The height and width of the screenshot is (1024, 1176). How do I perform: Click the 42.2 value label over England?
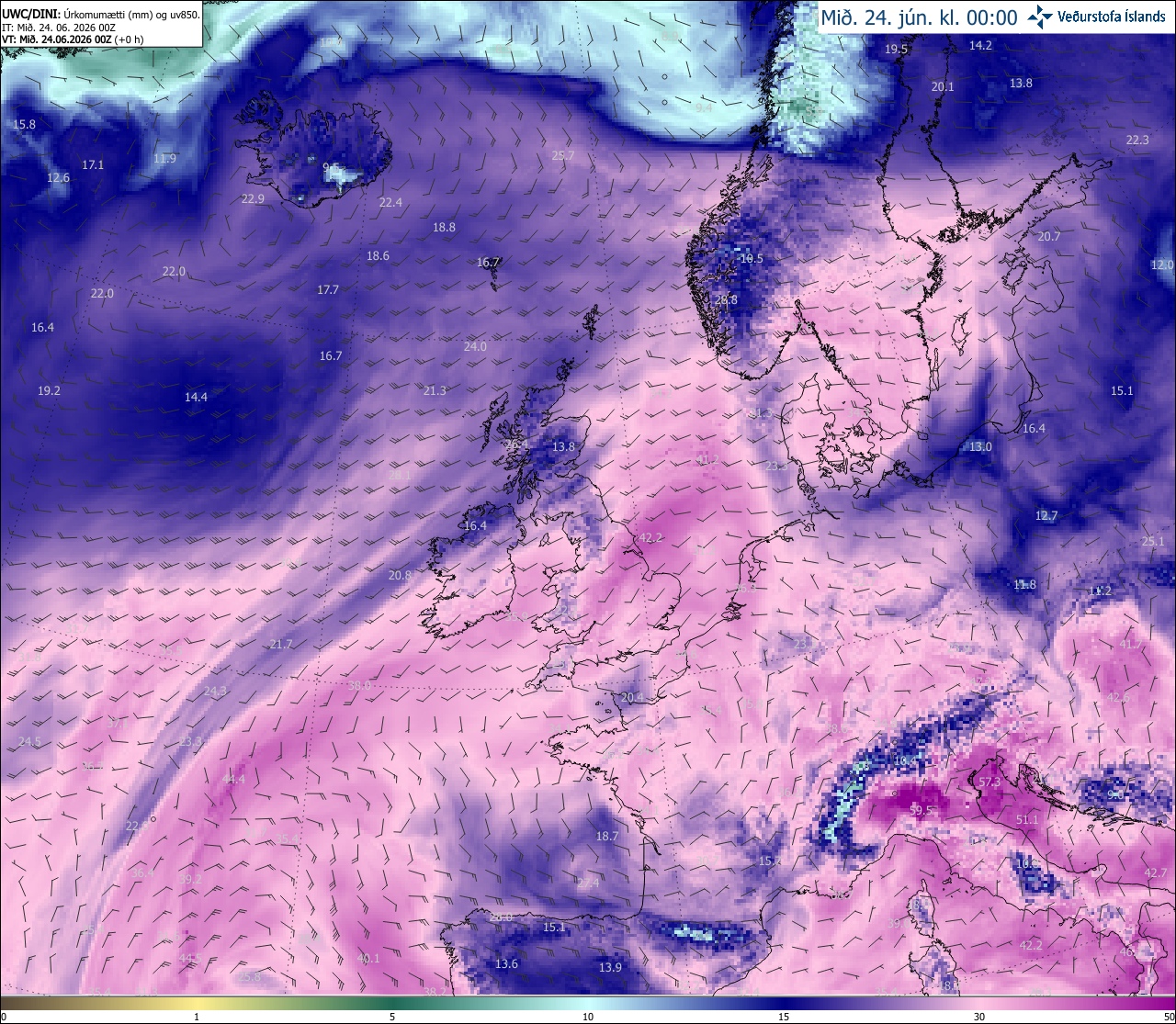click(x=650, y=538)
